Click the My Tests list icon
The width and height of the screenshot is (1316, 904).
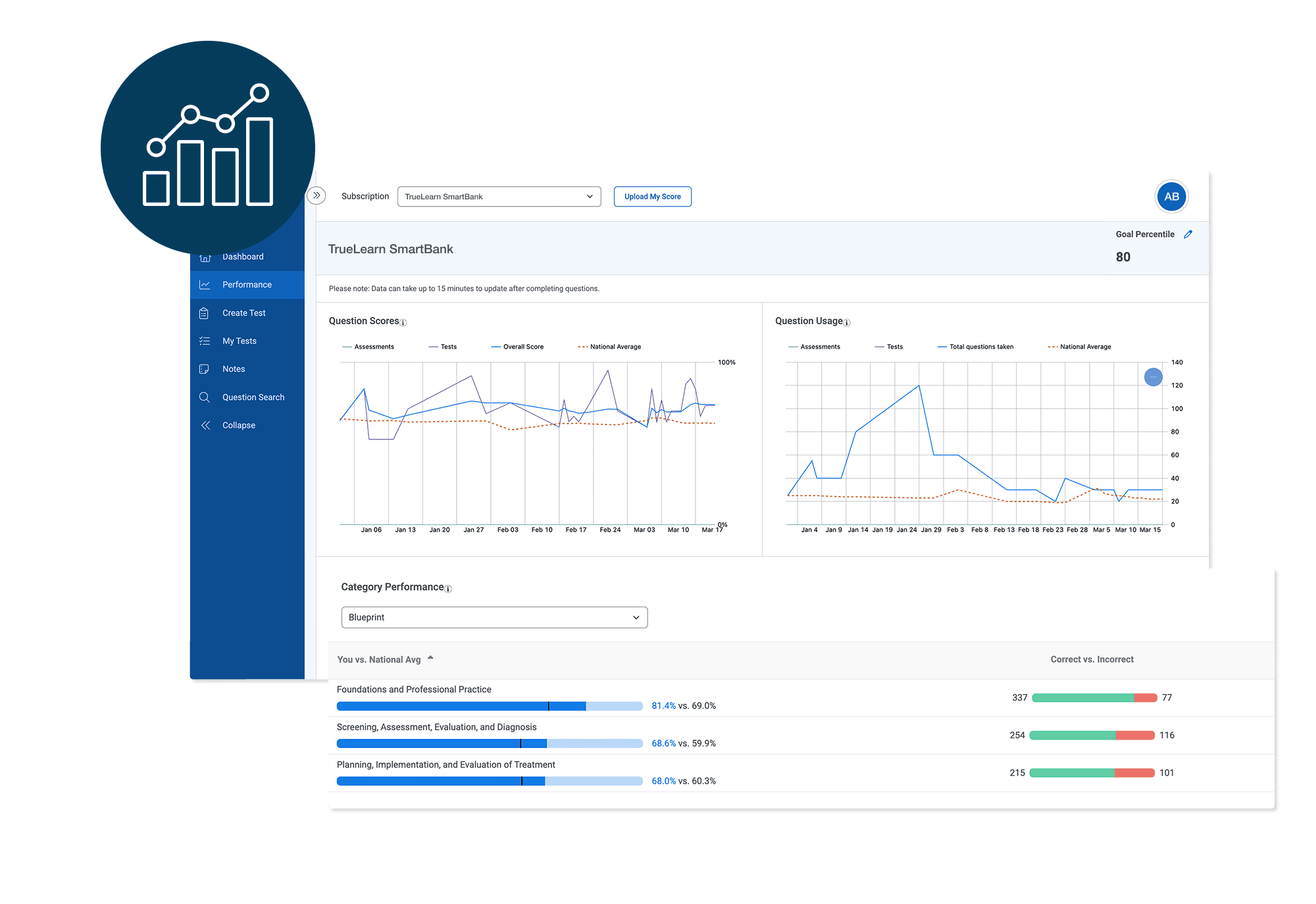[x=205, y=341]
